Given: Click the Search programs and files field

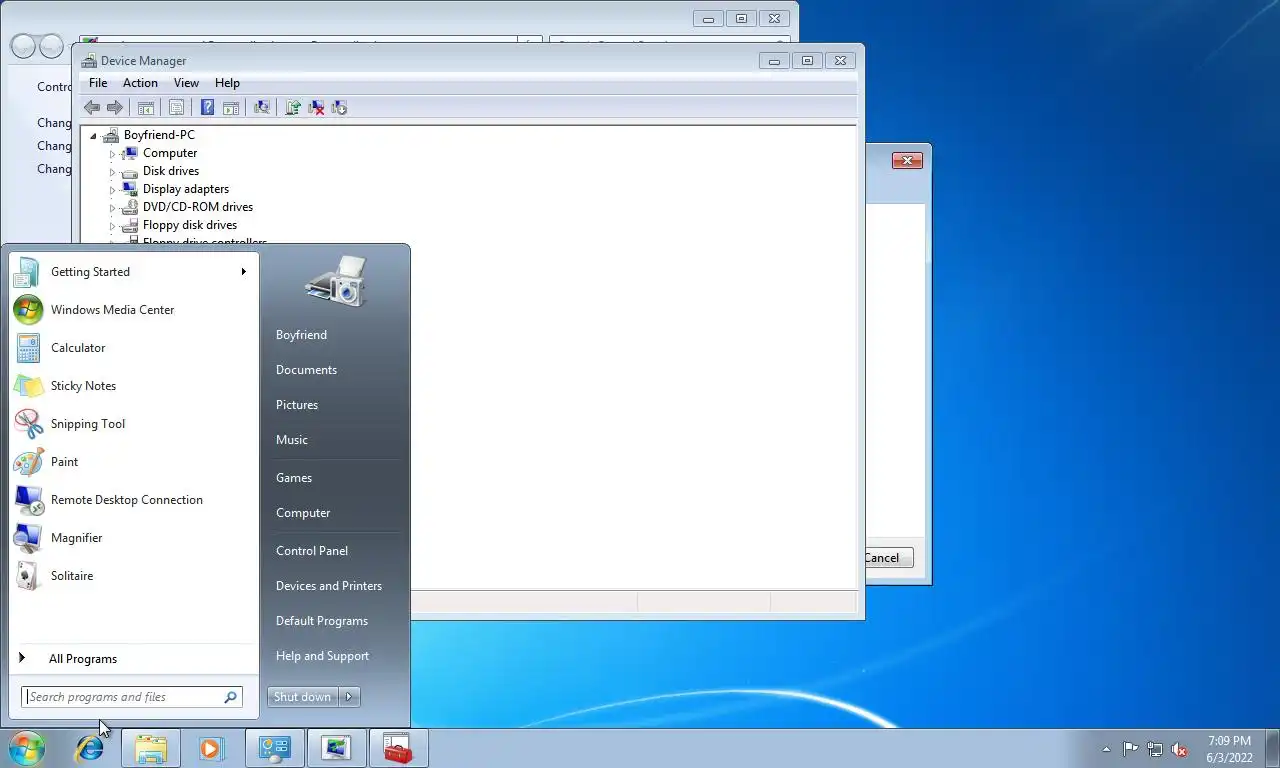Looking at the screenshot, I should tap(131, 697).
